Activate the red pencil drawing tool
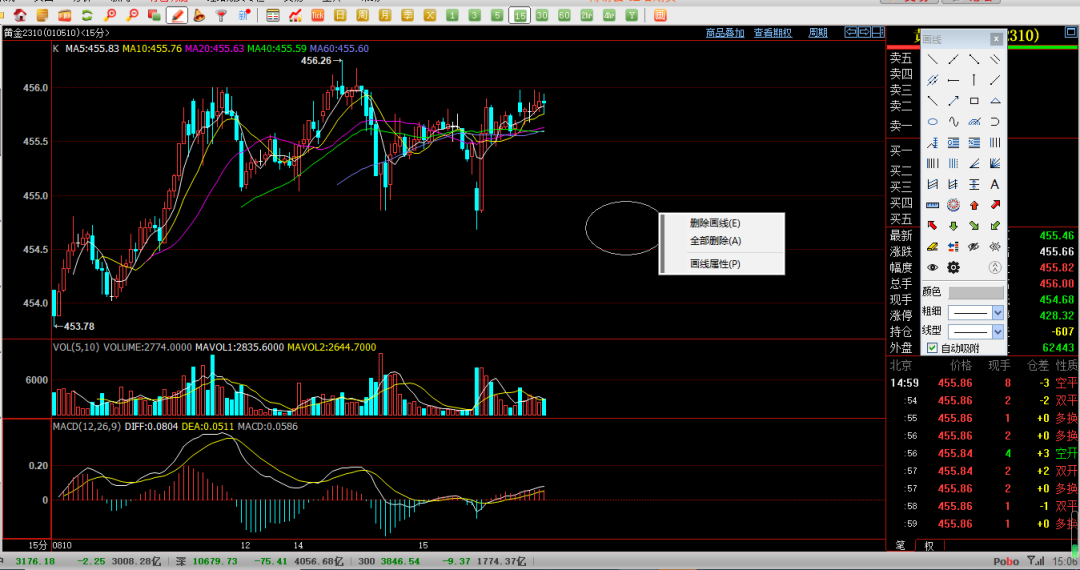The width and height of the screenshot is (1080, 570). pyautogui.click(x=177, y=15)
